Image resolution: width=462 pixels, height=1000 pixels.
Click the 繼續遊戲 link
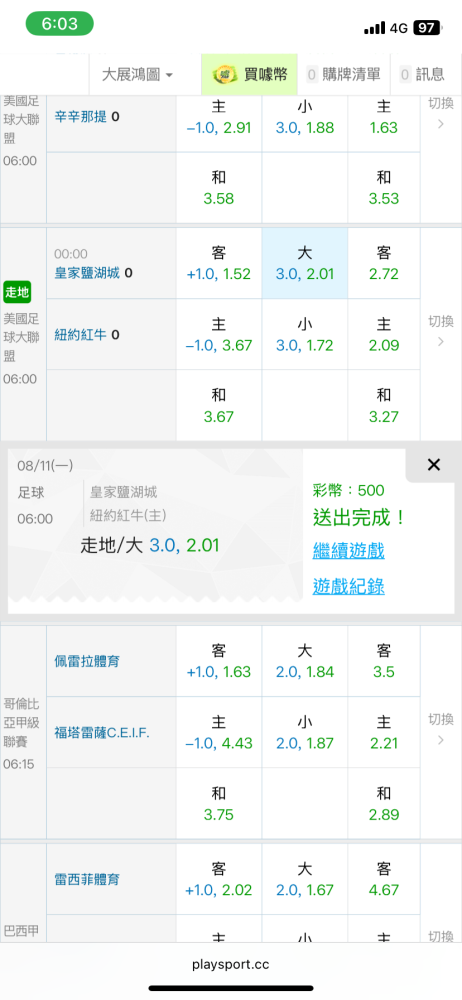[x=348, y=550]
